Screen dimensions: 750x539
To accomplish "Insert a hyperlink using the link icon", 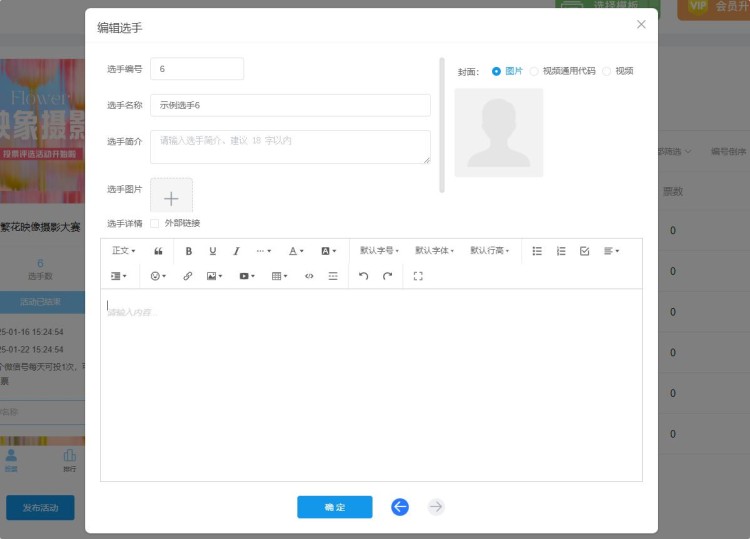I will click(x=188, y=276).
